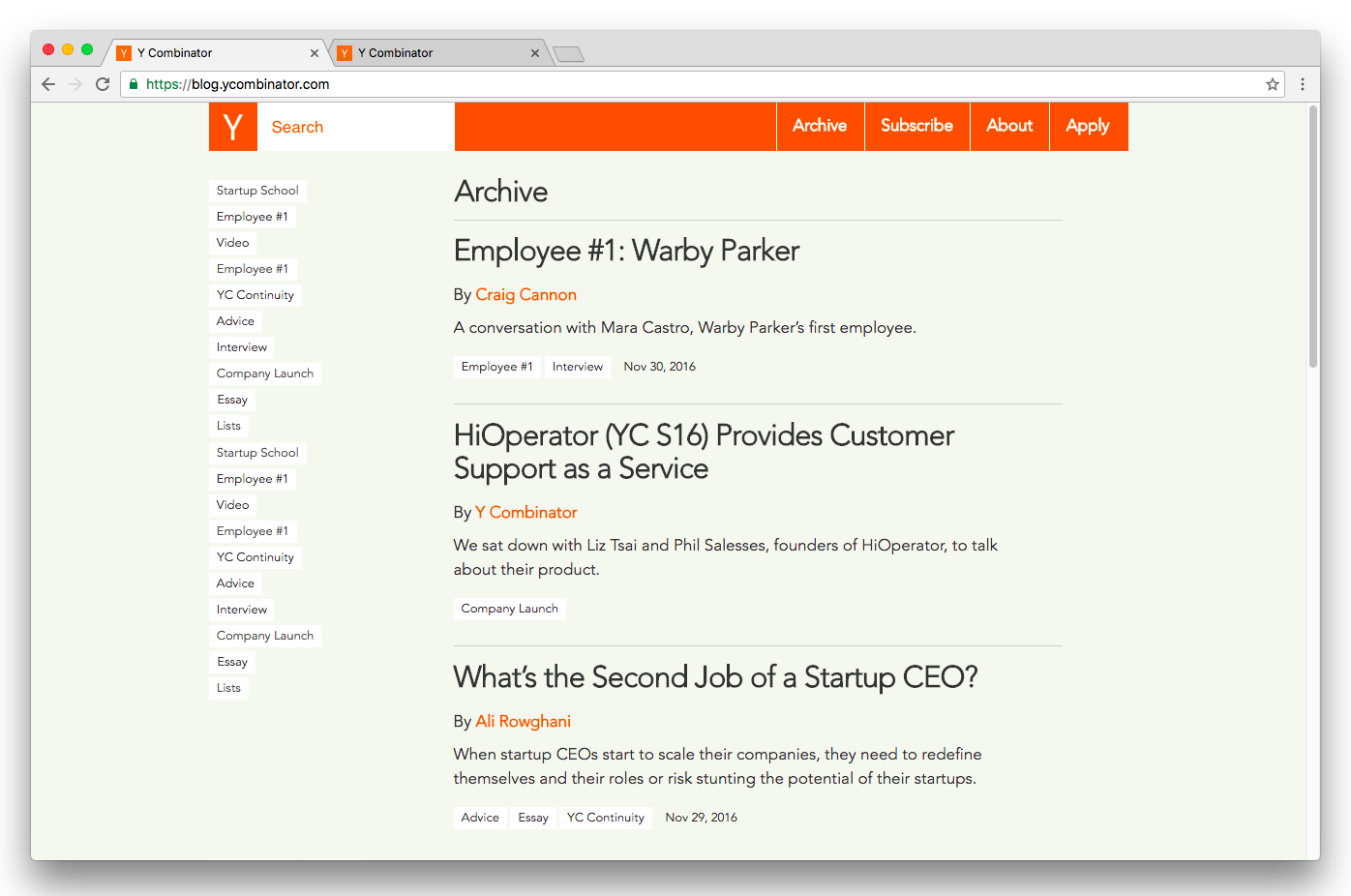
Task: Open the Y Combinator author link
Action: [x=525, y=513]
